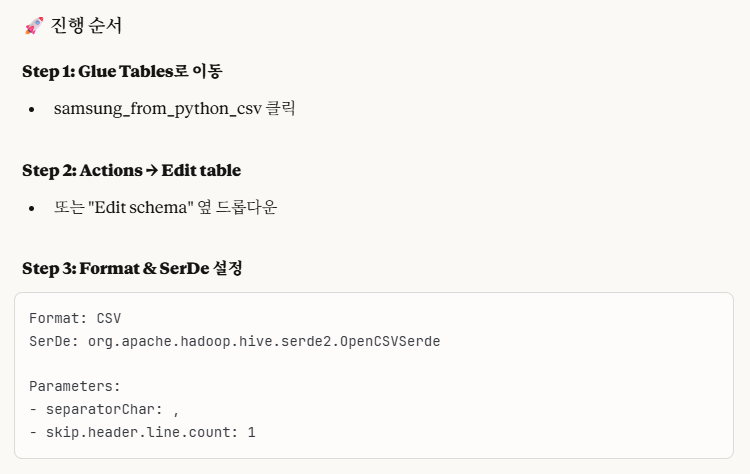Click the bullet dot before "또는"
750x474 pixels.
point(32,208)
